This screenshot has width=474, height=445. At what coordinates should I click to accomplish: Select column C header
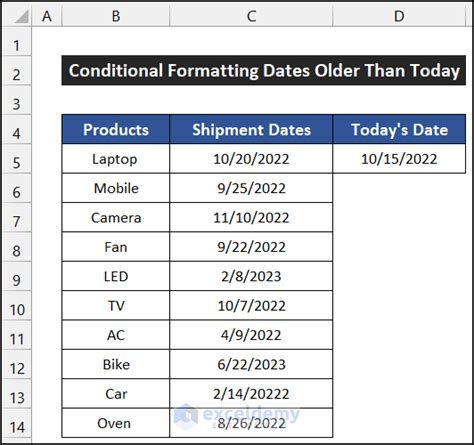(x=251, y=16)
